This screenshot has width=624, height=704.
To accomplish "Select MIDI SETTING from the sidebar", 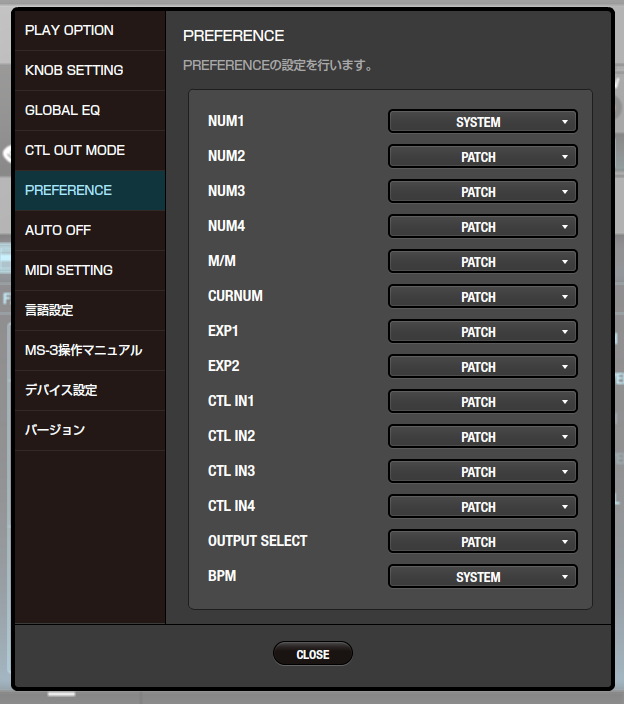I will coord(89,270).
